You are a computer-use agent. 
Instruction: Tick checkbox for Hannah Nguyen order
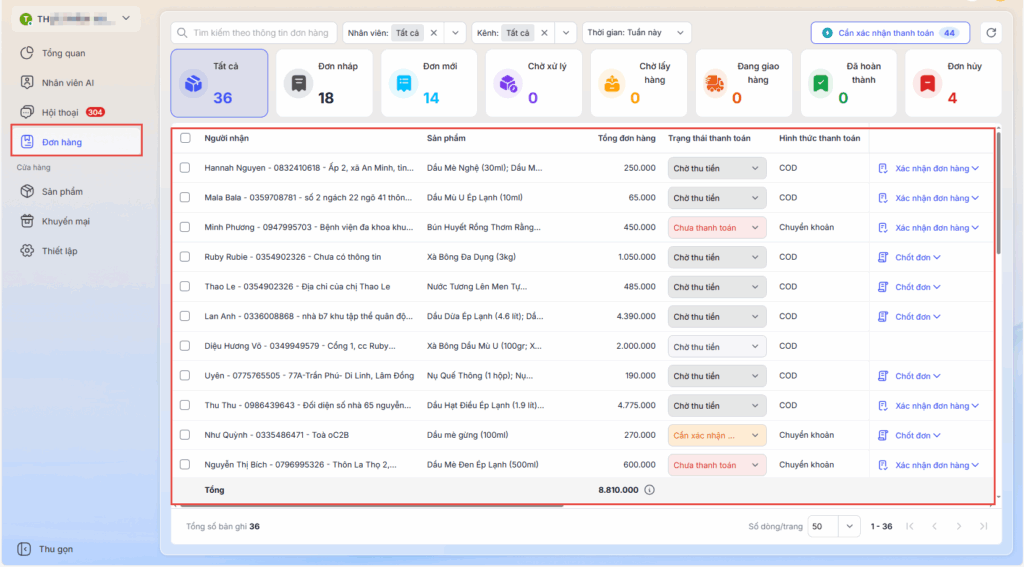[x=185, y=168]
